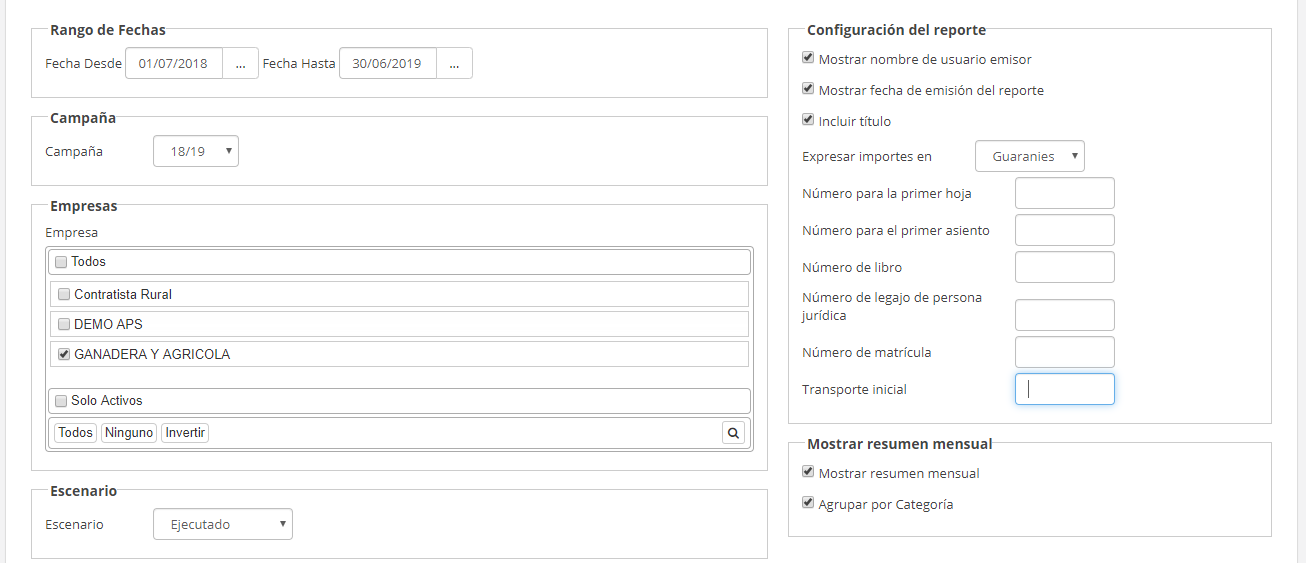Open the Fecha Hasta date picker button
This screenshot has height=563, width=1306.
[454, 63]
